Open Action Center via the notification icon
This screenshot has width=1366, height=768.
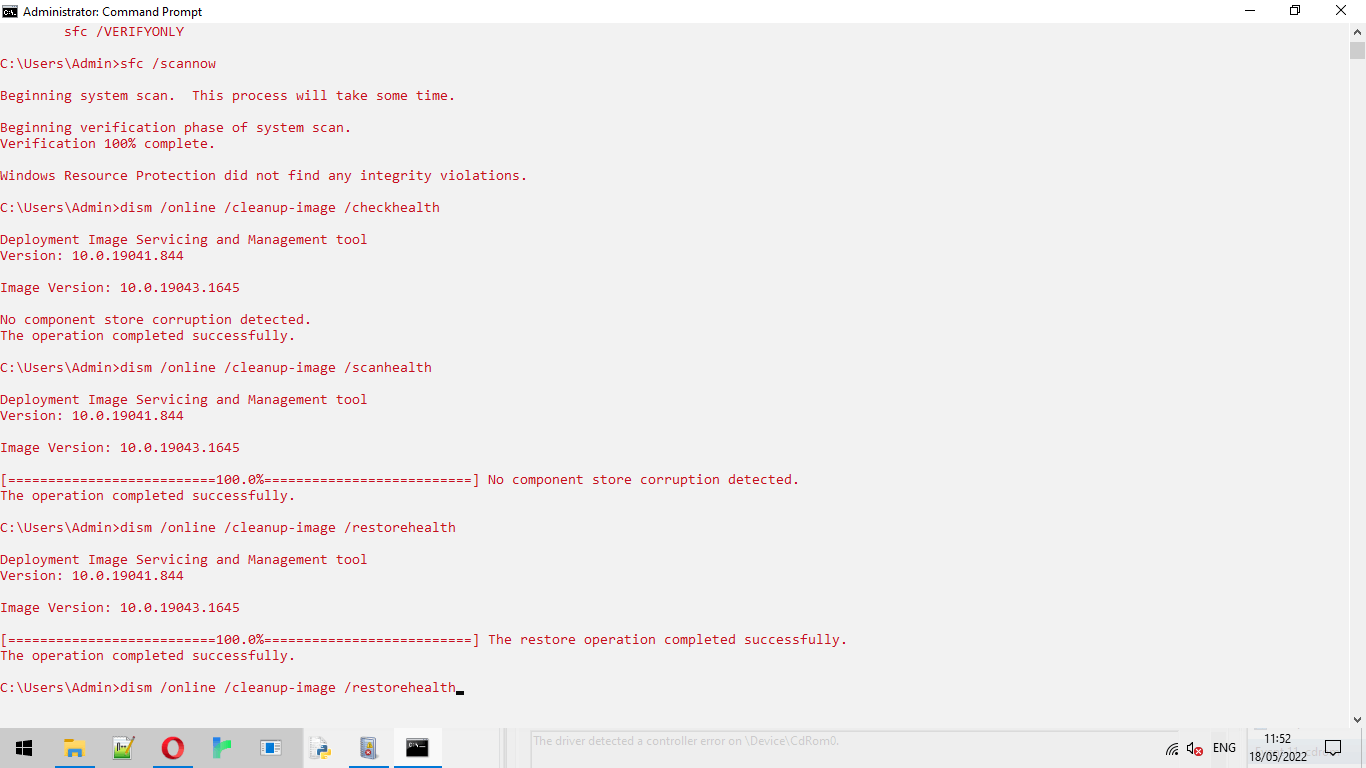(x=1333, y=747)
